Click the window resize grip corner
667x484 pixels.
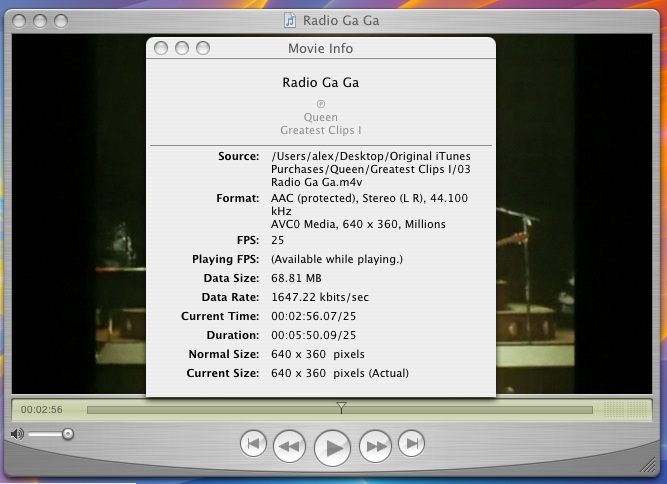[x=648, y=464]
